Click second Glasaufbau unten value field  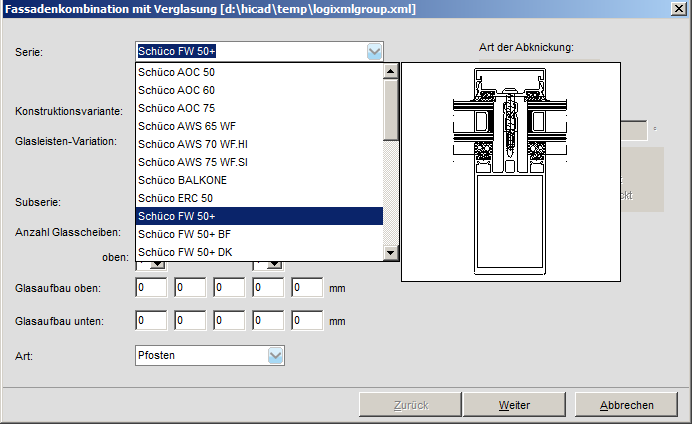[x=190, y=321]
